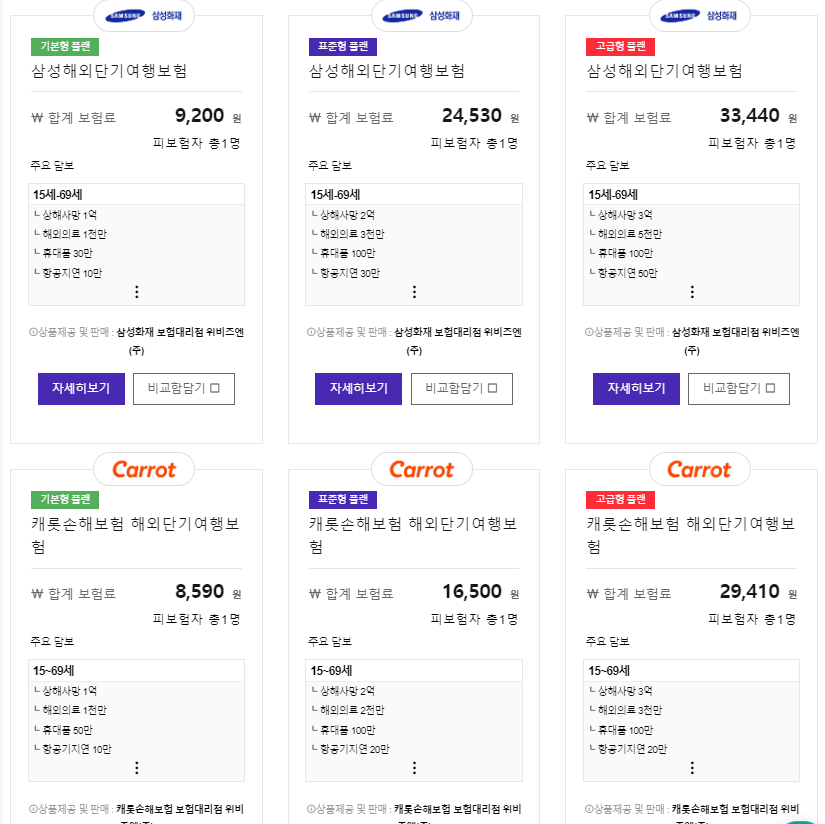The height and width of the screenshot is (824, 825).
Task: Click 자세히보기 on the Samsung 고급형 plan
Action: (x=636, y=388)
